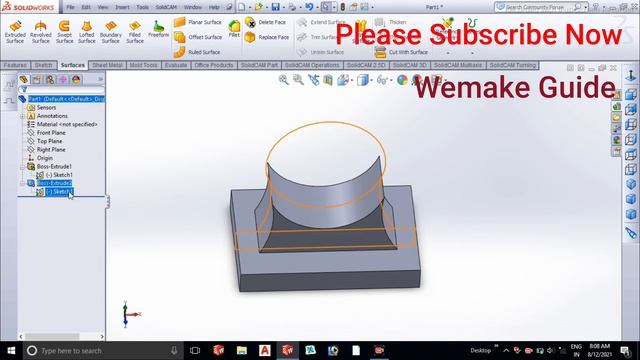The height and width of the screenshot is (360, 640).
Task: Open the Freeform tool
Action: click(158, 29)
